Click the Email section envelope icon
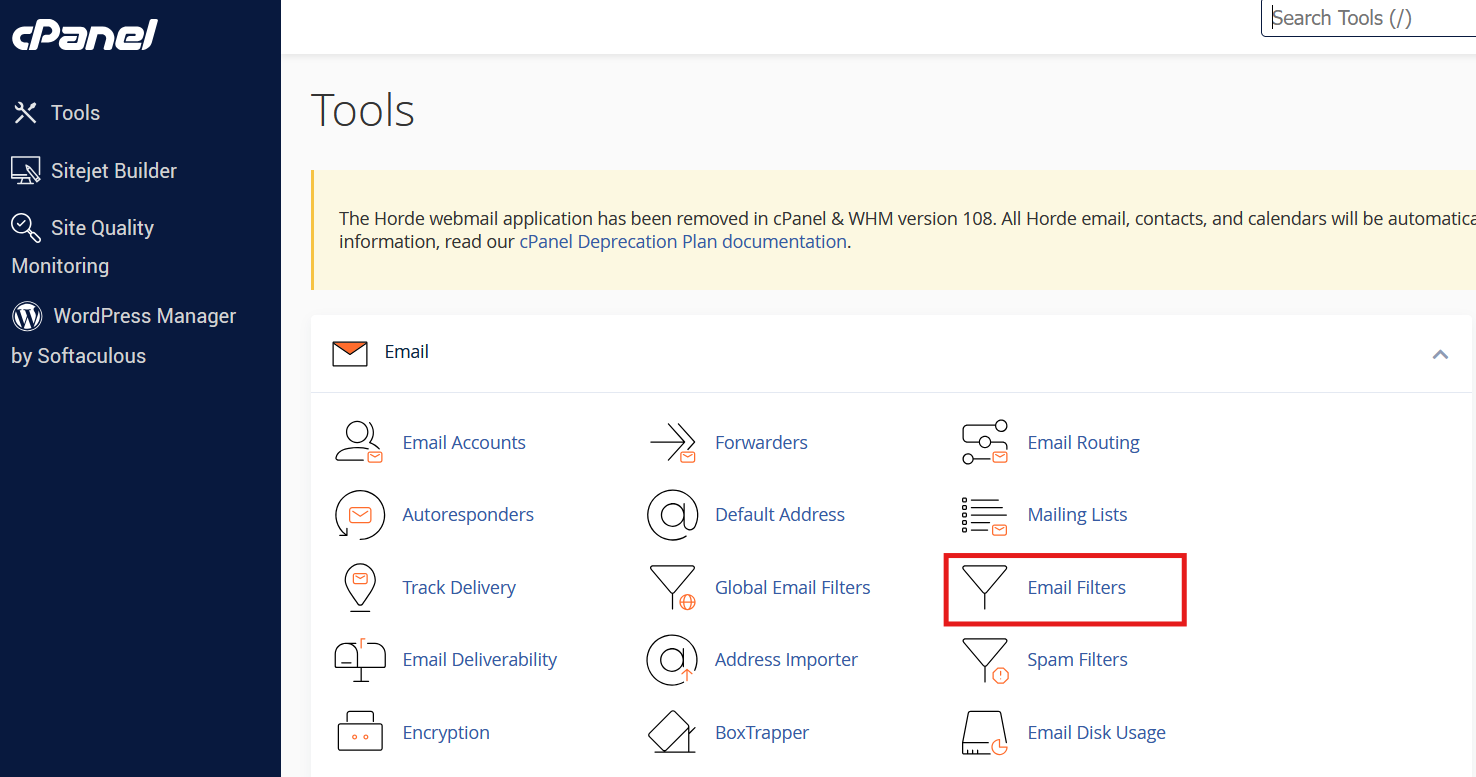 click(350, 353)
